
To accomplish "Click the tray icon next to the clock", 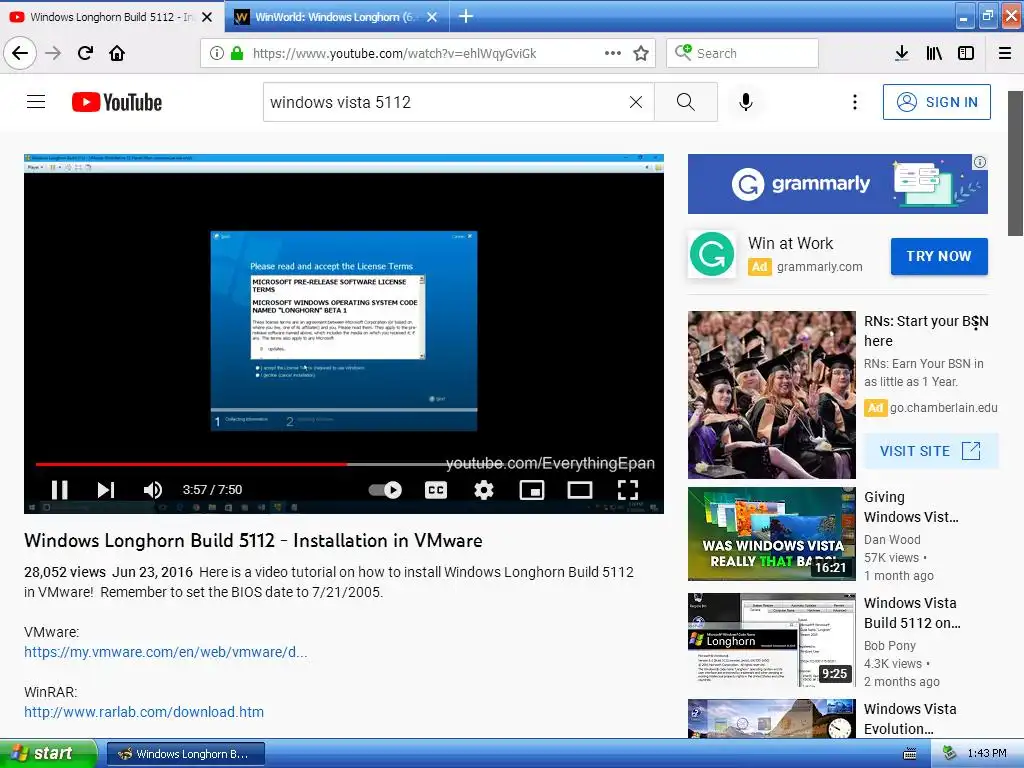I will click(x=949, y=754).
